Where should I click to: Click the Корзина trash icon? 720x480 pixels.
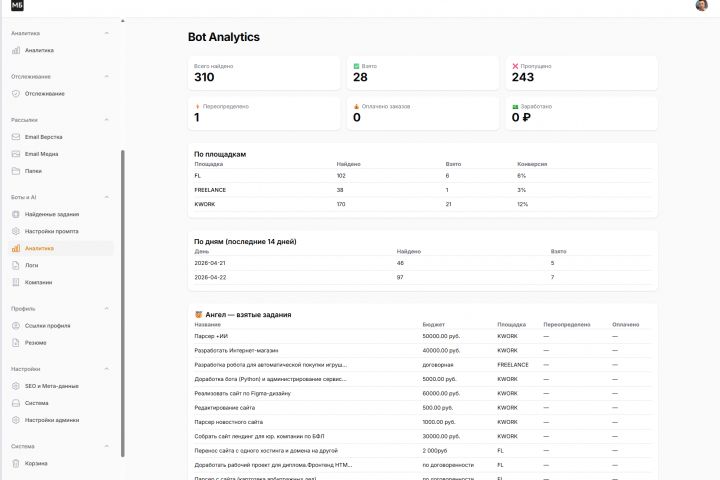coord(16,464)
